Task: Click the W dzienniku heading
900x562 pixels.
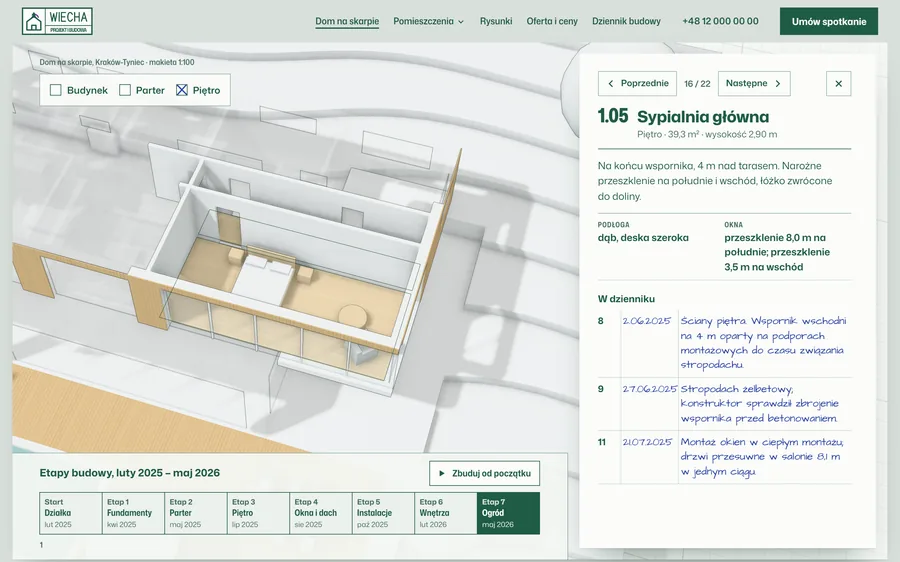Action: 626,299
